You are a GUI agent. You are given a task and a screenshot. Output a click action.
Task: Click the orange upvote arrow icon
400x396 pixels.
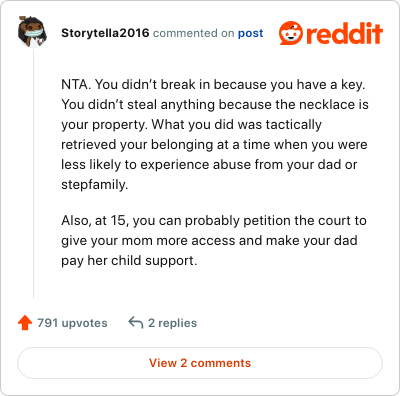pyautogui.click(x=25, y=323)
